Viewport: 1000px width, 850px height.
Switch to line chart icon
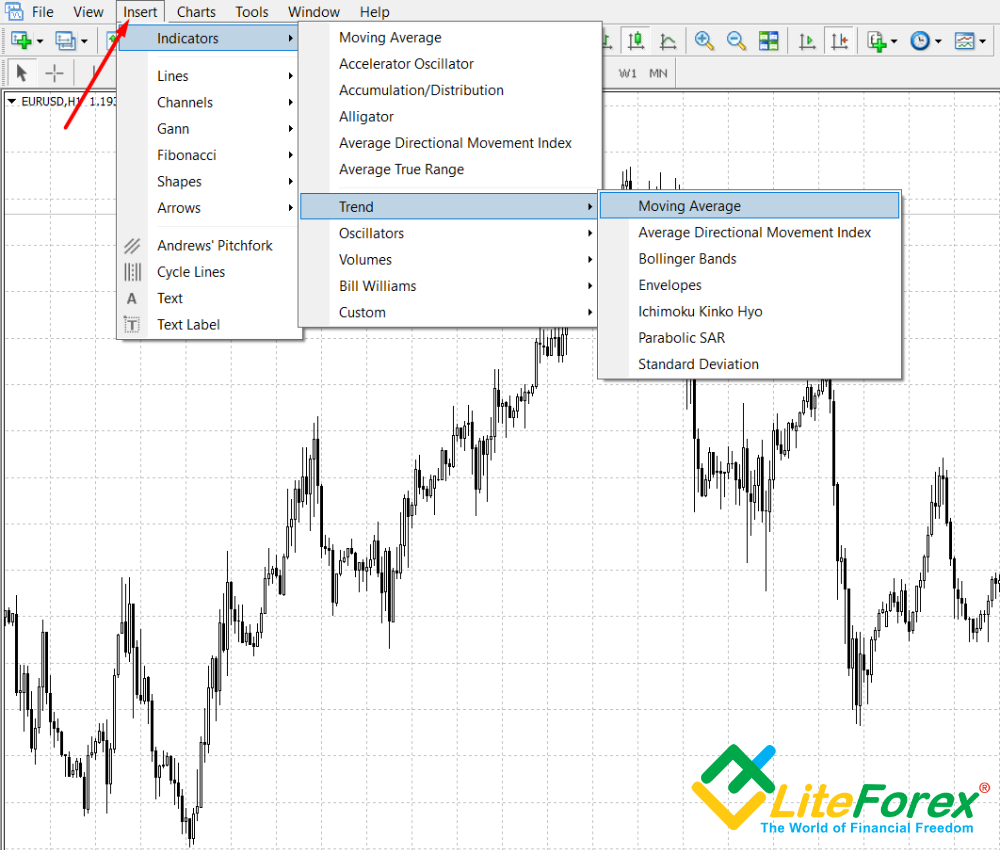[667, 41]
